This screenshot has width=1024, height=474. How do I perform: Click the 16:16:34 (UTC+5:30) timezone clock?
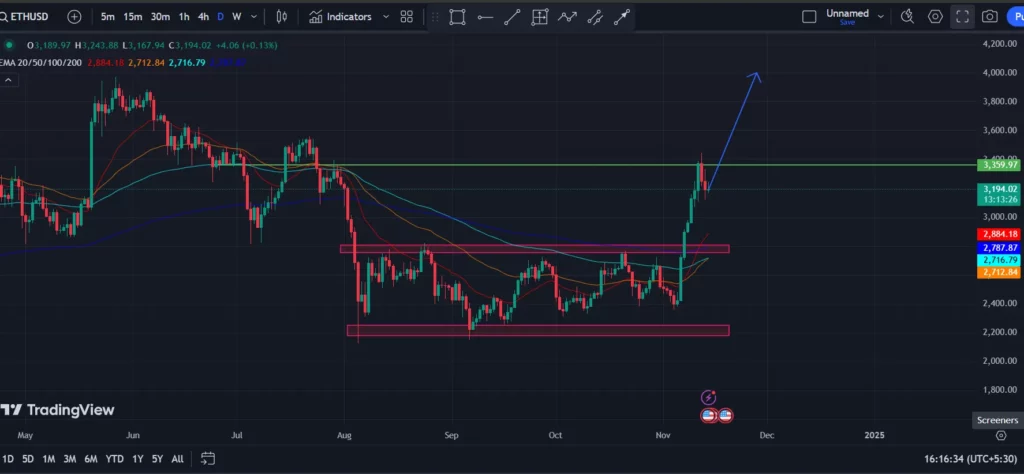click(968, 460)
